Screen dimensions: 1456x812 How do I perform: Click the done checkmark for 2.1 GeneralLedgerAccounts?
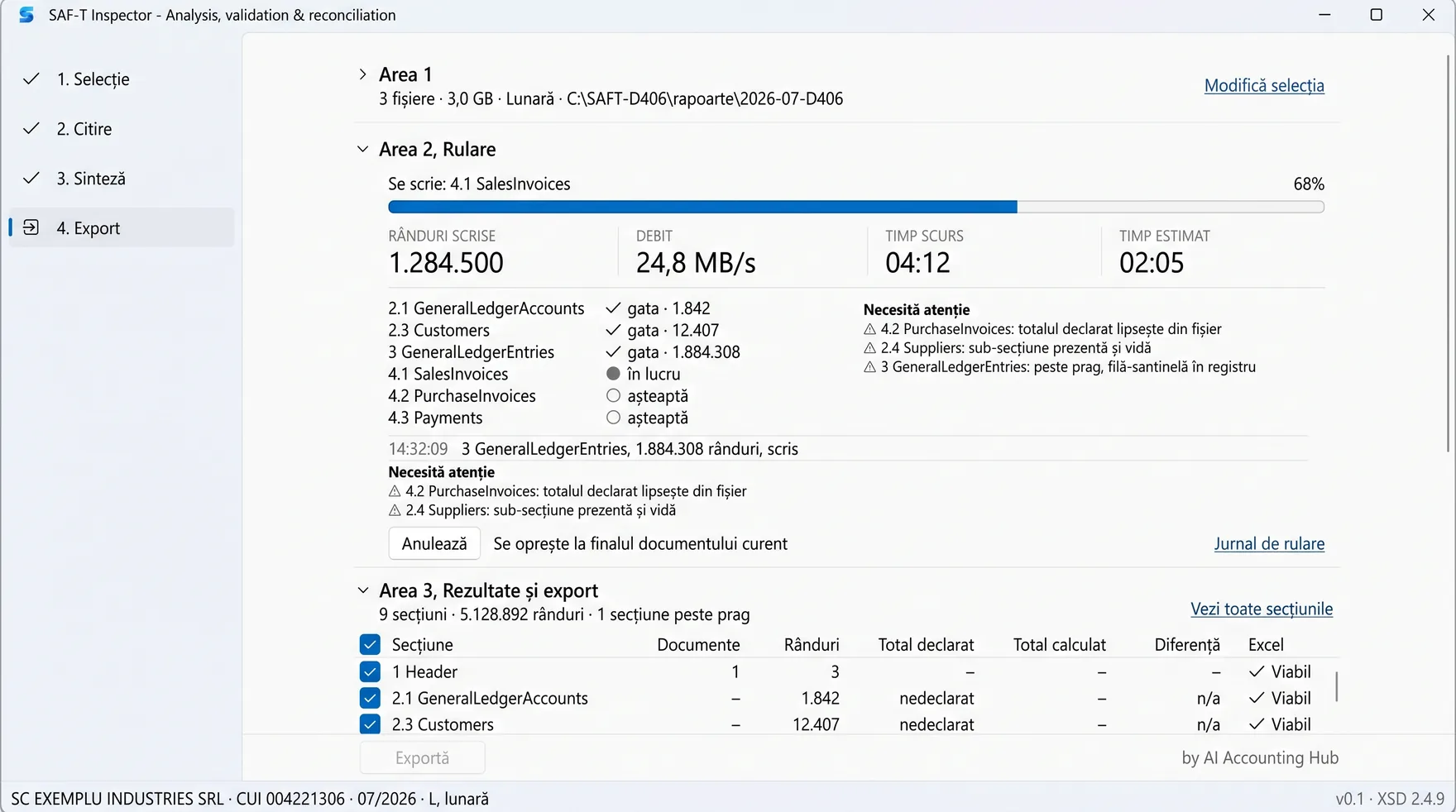pos(613,308)
